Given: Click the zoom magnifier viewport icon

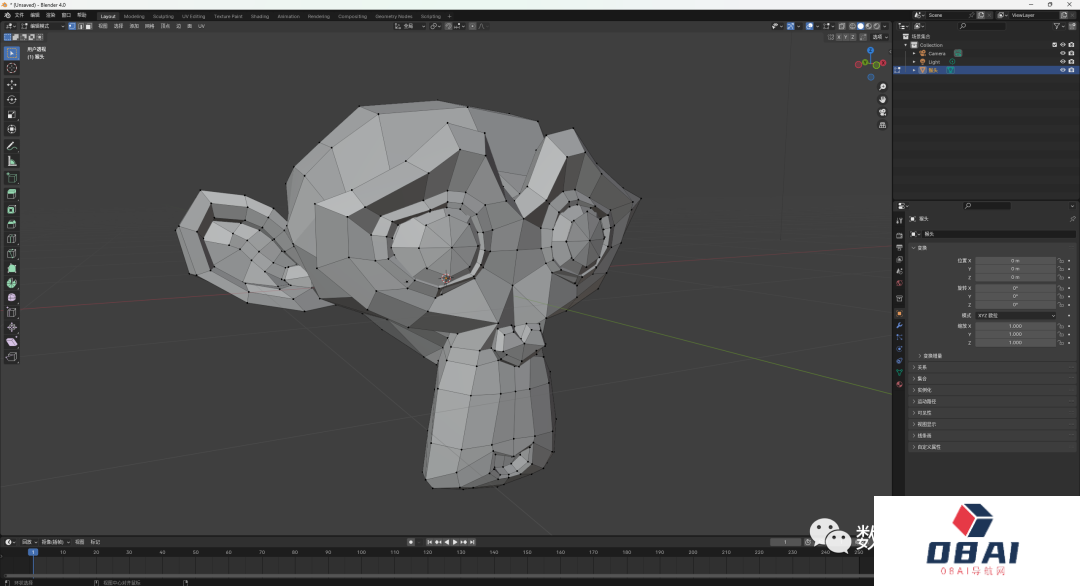Looking at the screenshot, I should pos(882,87).
